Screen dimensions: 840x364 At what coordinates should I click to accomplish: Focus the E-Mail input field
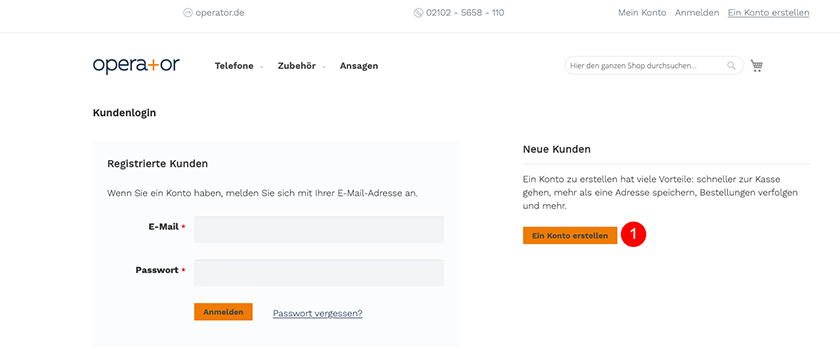pos(319,229)
